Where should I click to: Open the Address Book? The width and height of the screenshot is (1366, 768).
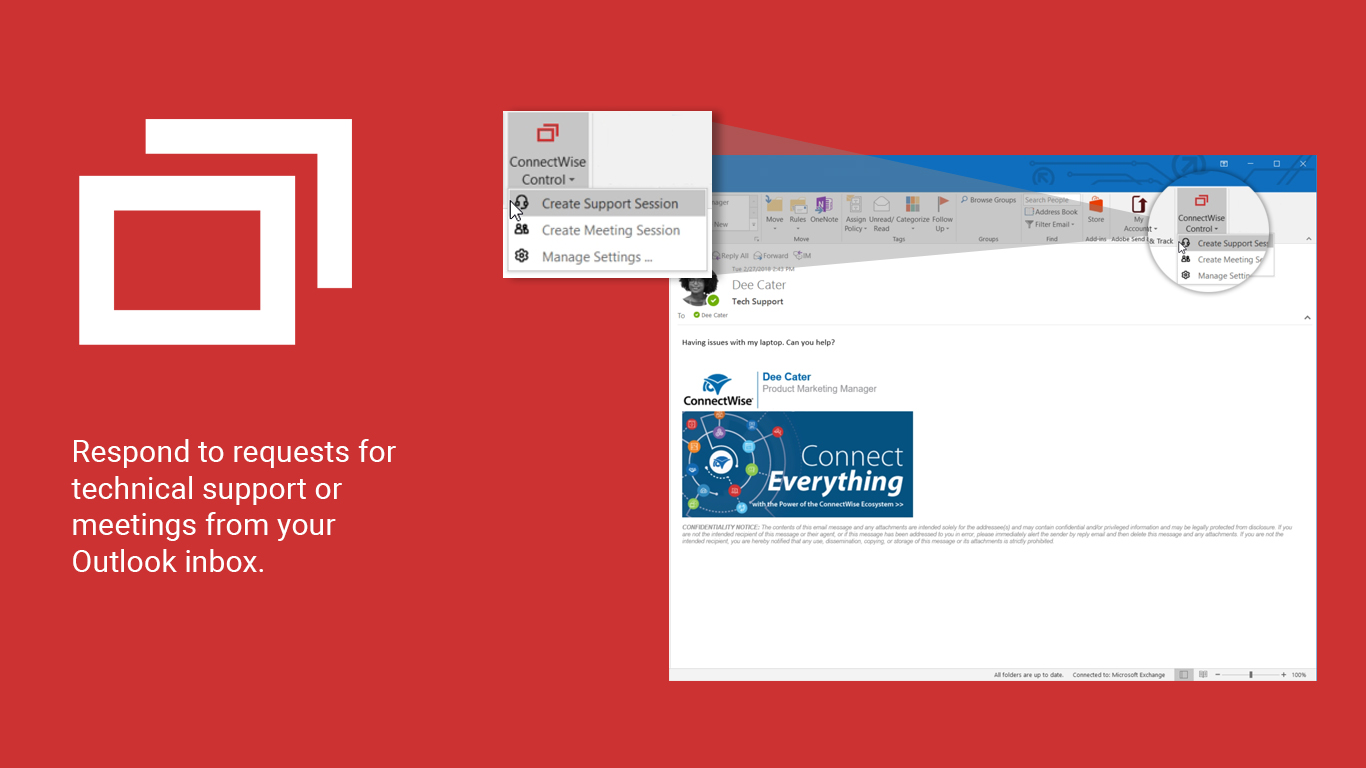pyautogui.click(x=1051, y=212)
